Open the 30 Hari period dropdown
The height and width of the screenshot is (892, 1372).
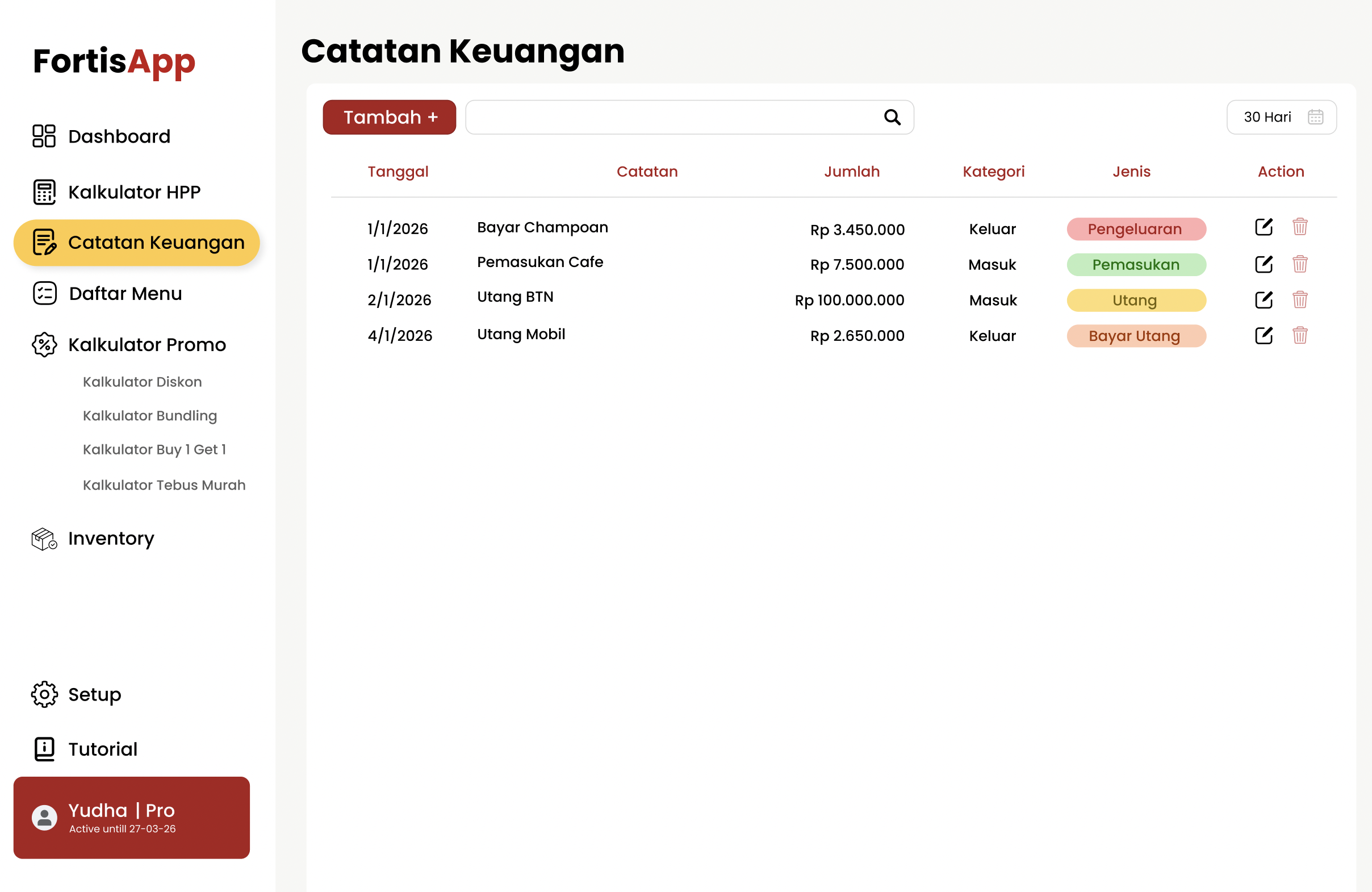pyautogui.click(x=1267, y=117)
